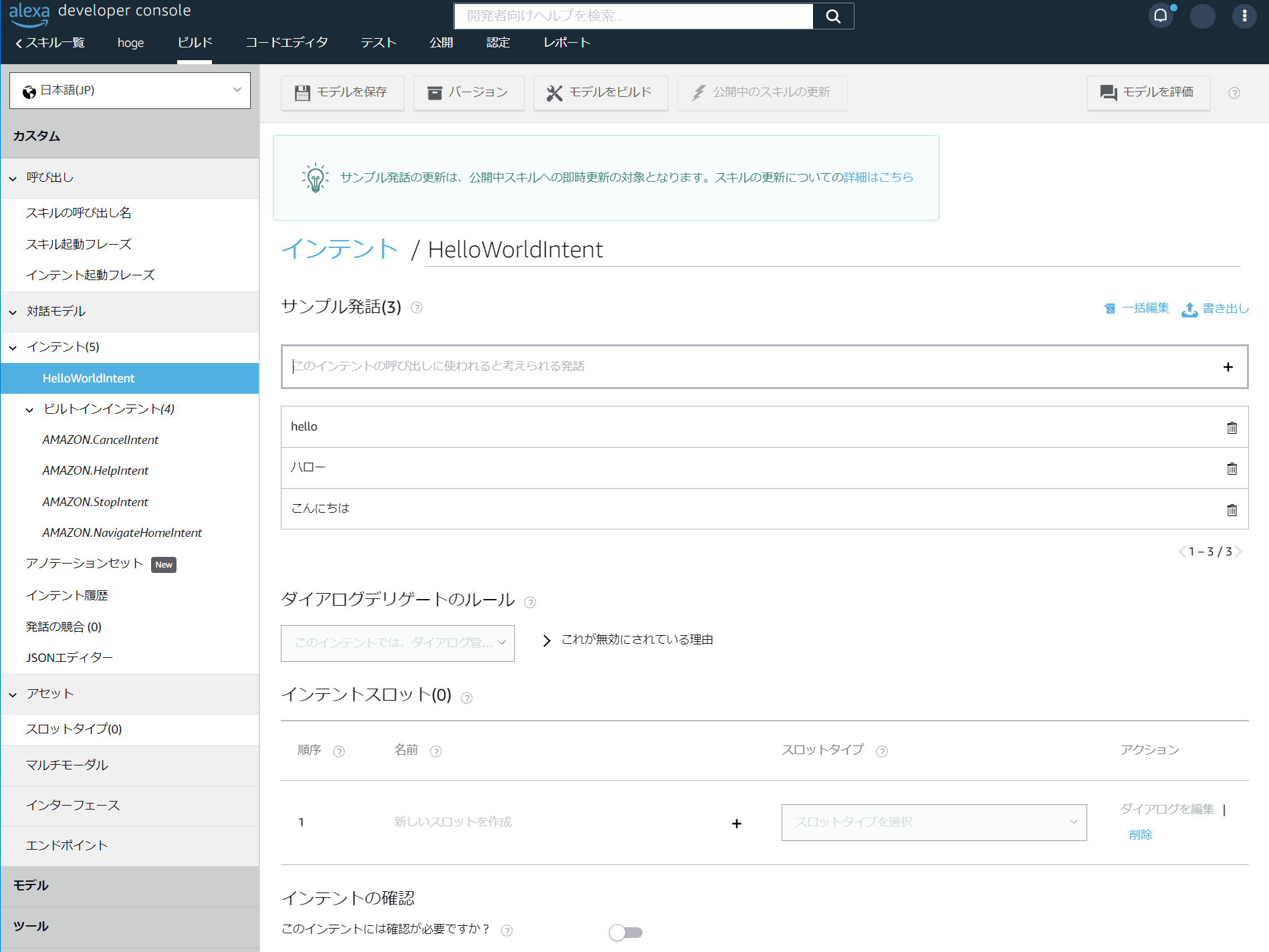Open アノテーションセット in the sidebar
Image resolution: width=1269 pixels, height=952 pixels.
(85, 564)
